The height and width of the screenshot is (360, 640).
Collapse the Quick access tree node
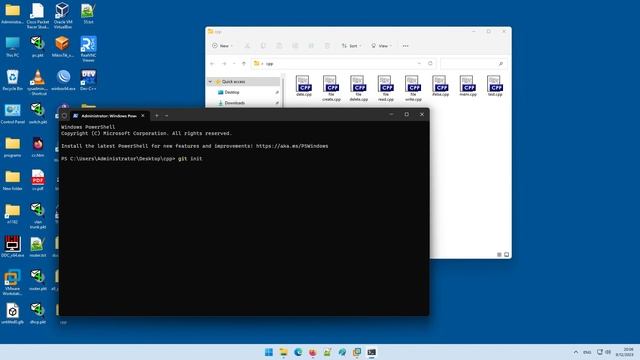[x=210, y=82]
